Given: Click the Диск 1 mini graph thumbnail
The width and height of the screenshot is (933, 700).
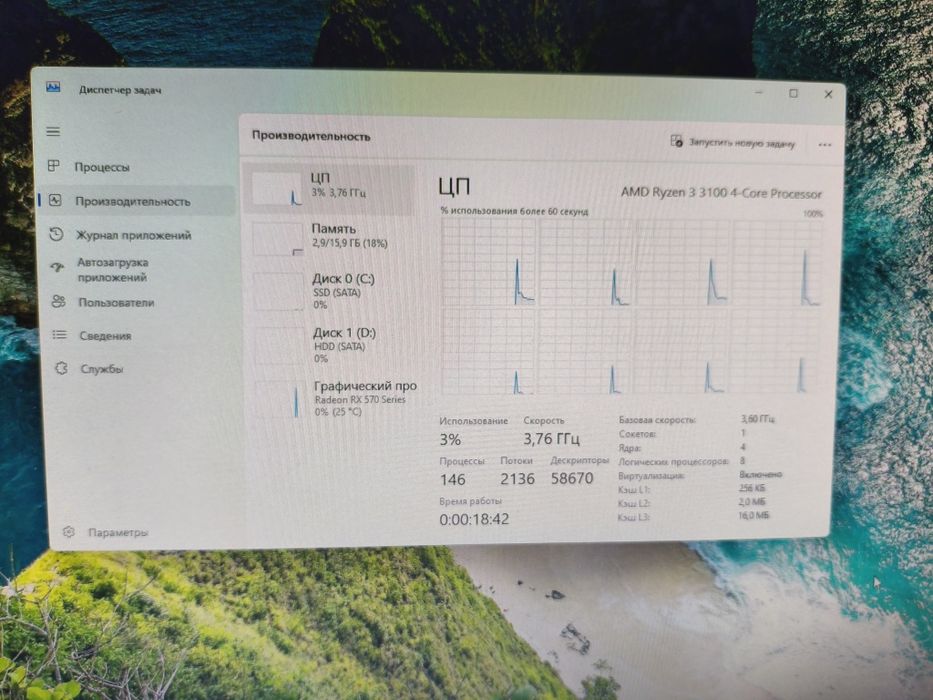Looking at the screenshot, I should [280, 345].
